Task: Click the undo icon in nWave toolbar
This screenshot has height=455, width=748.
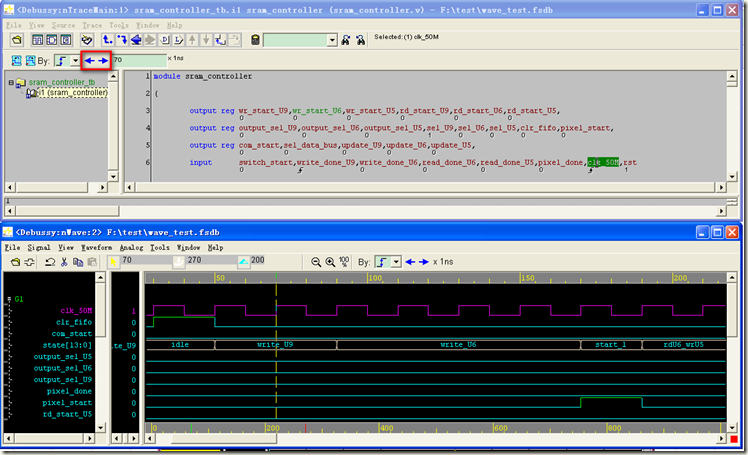Action: point(50,262)
